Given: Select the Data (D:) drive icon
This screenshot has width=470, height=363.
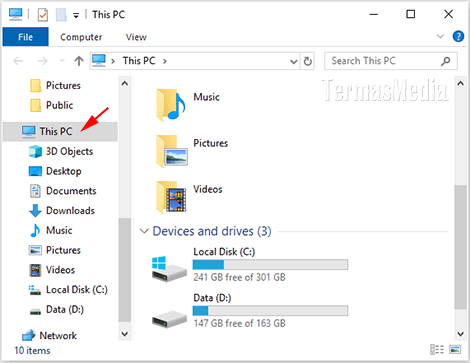Looking at the screenshot, I should pyautogui.click(x=169, y=319).
